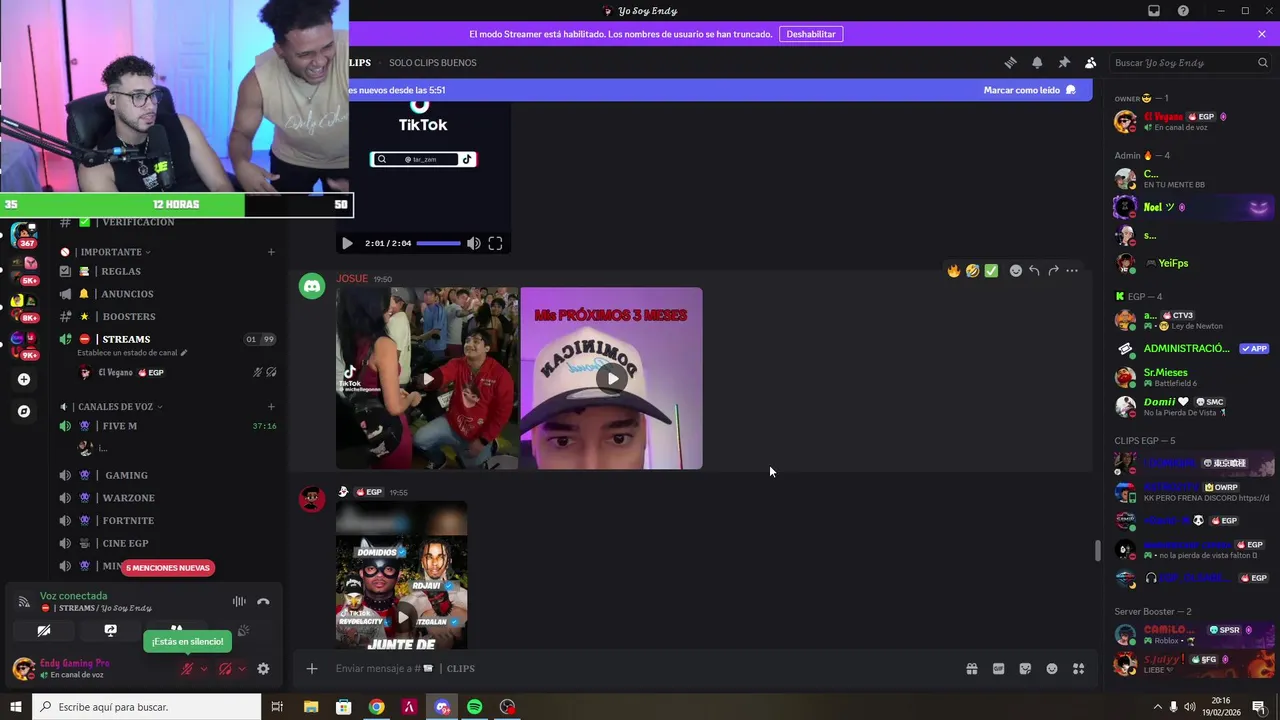Open the Discord inbox icon in title bar
The image size is (1280, 720).
pos(1154,11)
